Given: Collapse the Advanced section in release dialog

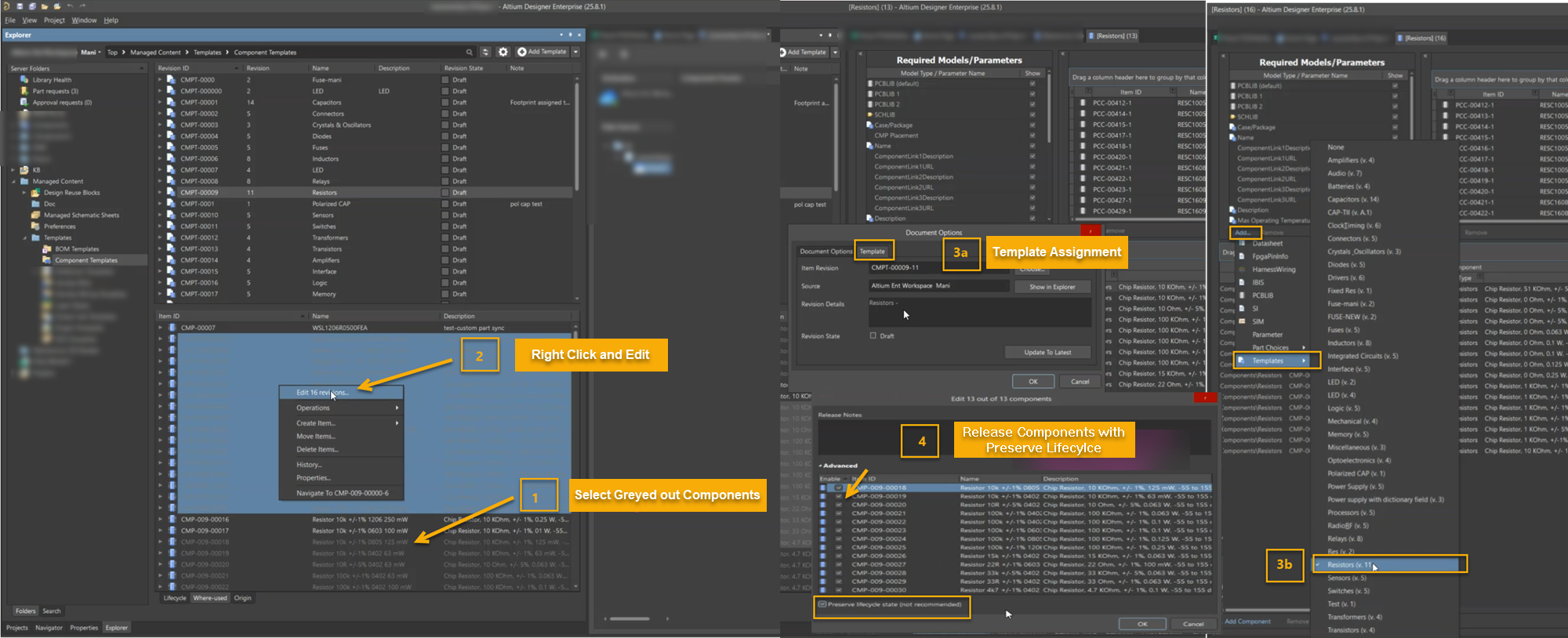Looking at the screenshot, I should point(821,466).
